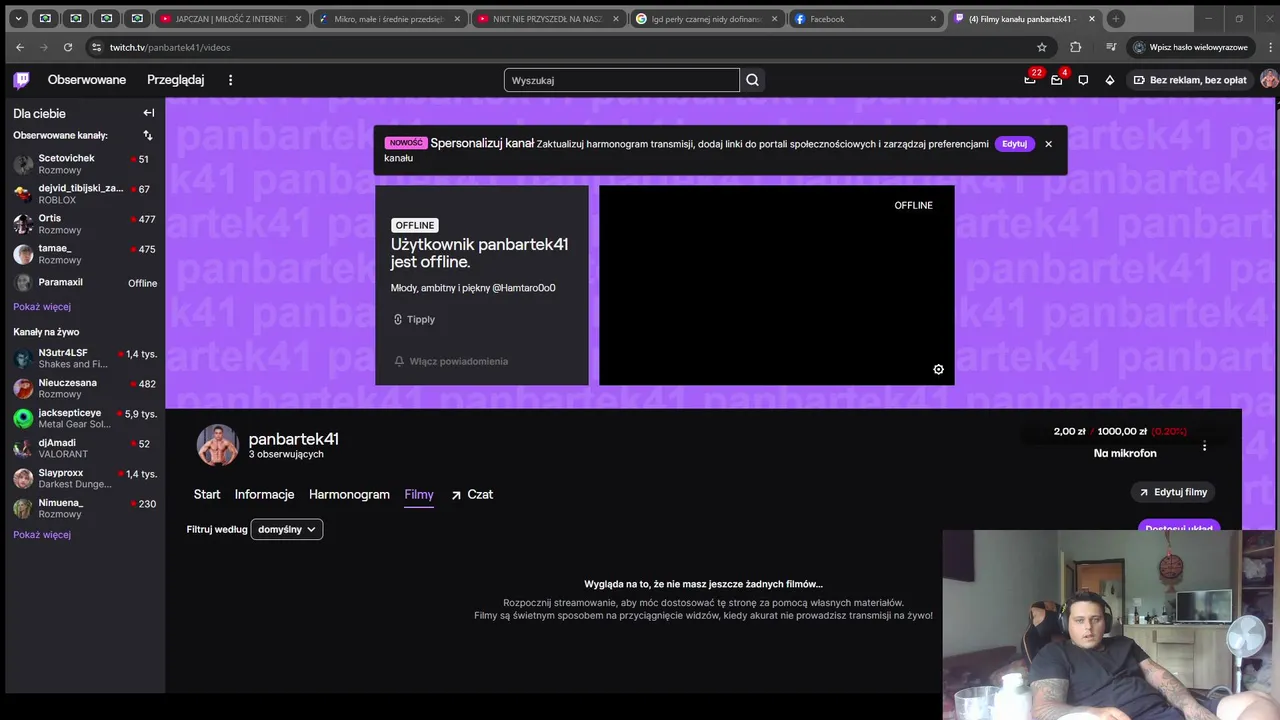Open Przeglądaj in top navigation
Viewport: 1280px width, 720px height.
[x=175, y=80]
